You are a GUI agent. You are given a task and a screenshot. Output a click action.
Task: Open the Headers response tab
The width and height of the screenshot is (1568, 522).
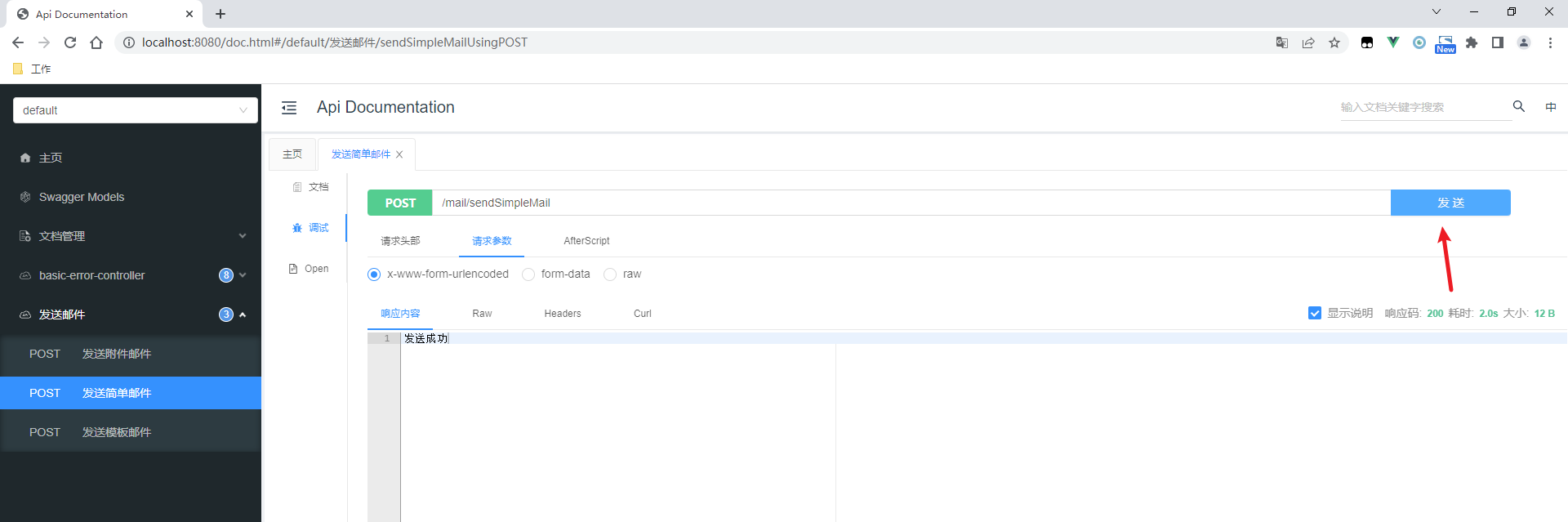[563, 314]
